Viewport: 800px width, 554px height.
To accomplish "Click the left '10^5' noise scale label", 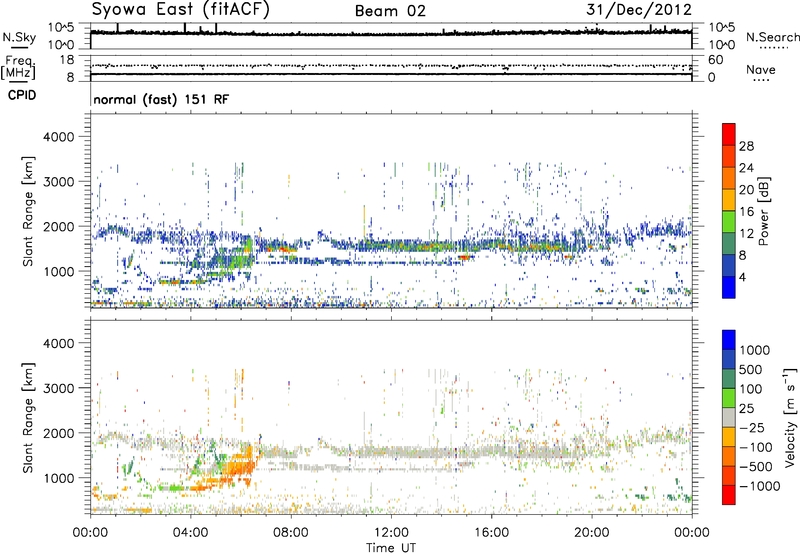I will pyautogui.click(x=61, y=28).
